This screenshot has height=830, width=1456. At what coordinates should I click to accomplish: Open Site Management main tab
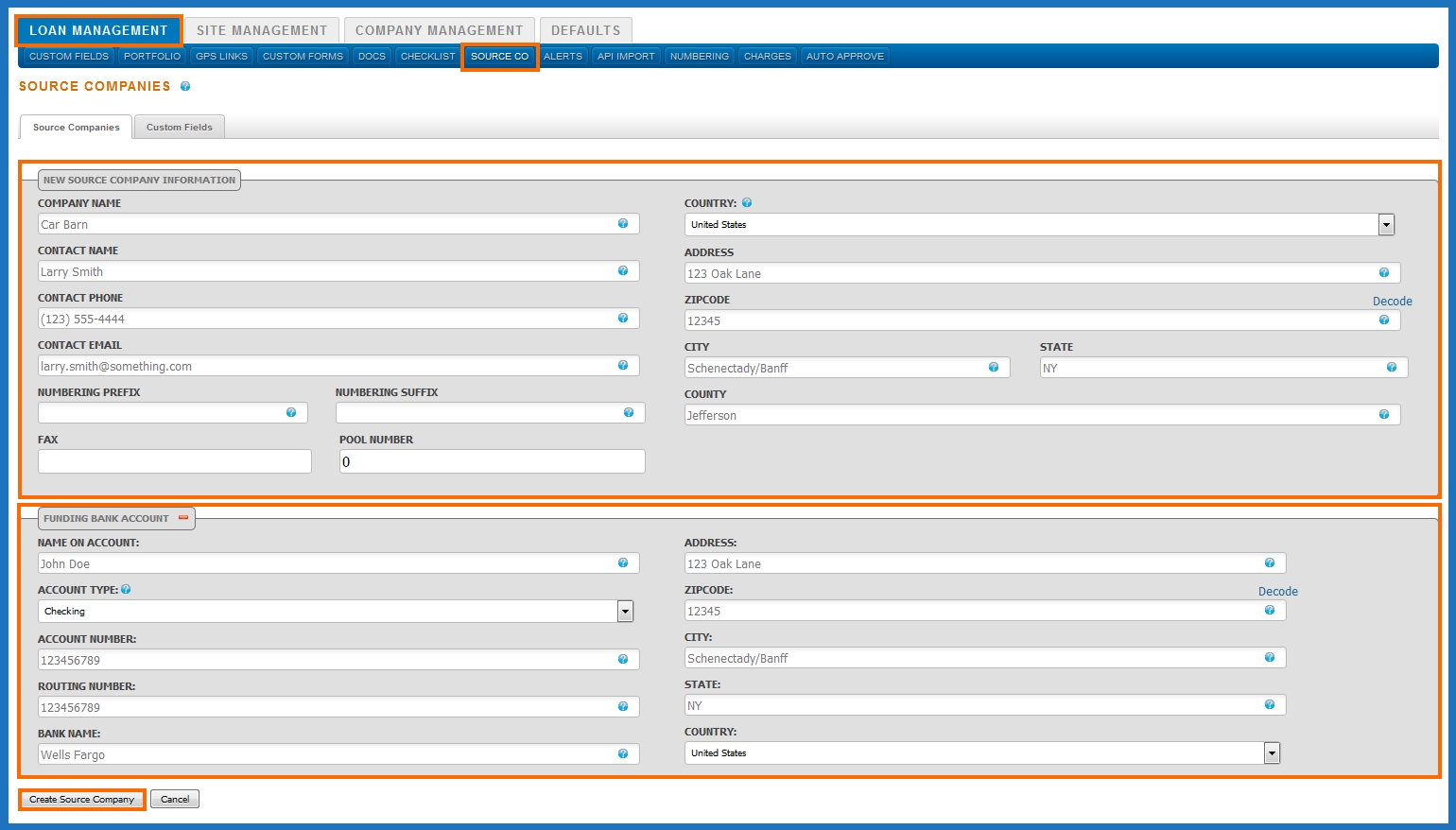coord(262,30)
